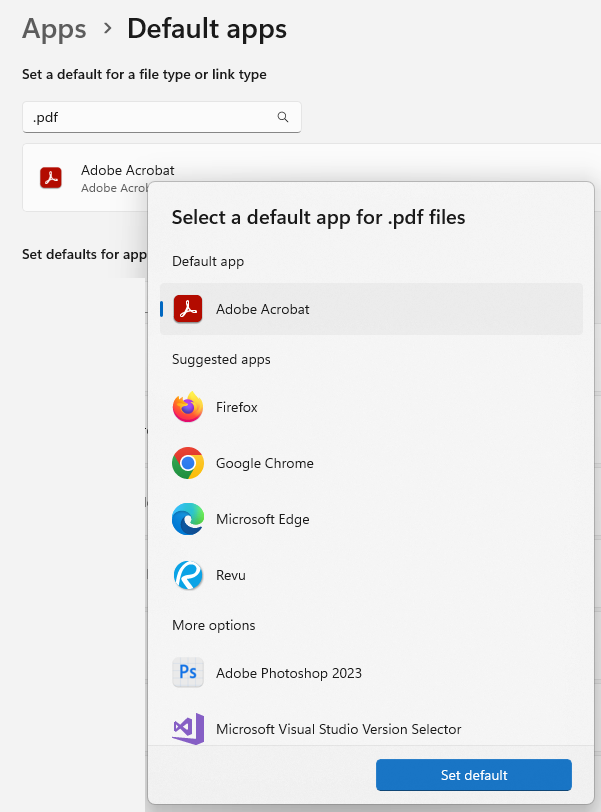Click the search magnifier icon
This screenshot has height=812, width=601.
283,117
